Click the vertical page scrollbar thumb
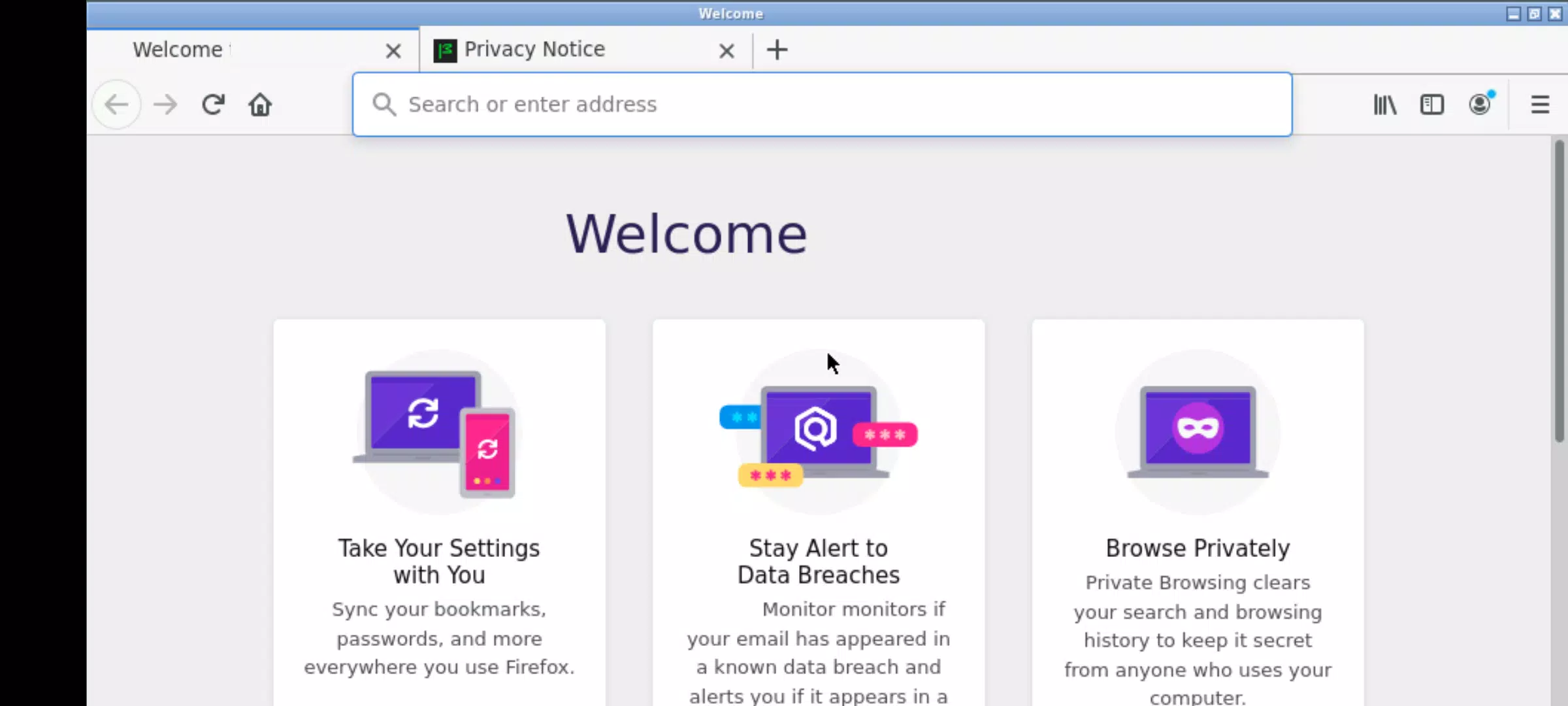 [x=1560, y=291]
